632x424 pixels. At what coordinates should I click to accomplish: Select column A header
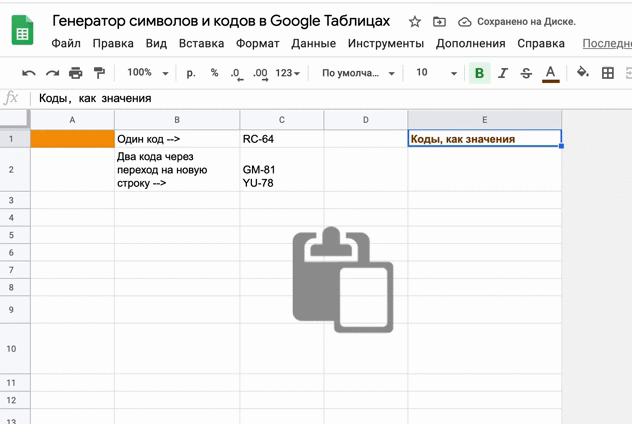click(73, 120)
